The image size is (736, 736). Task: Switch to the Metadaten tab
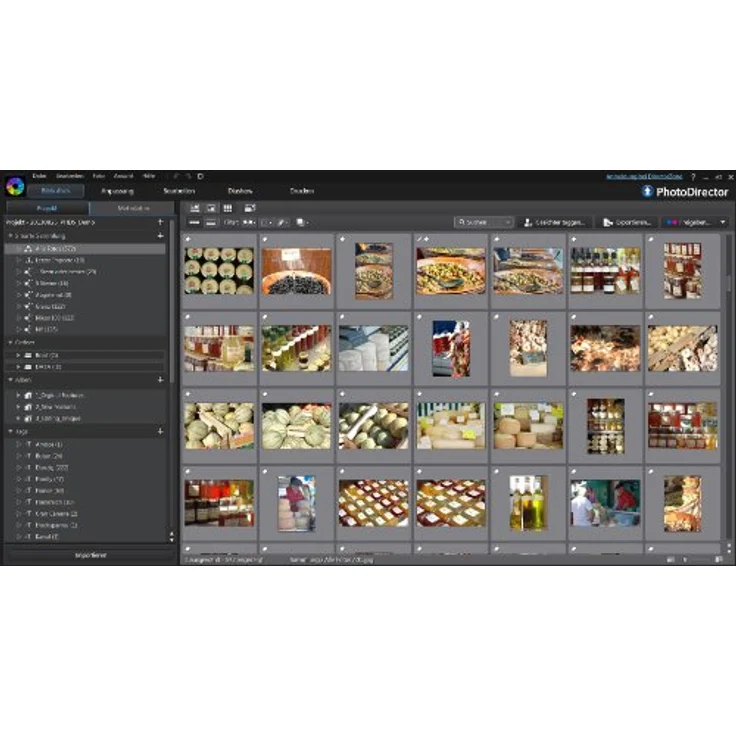point(133,208)
